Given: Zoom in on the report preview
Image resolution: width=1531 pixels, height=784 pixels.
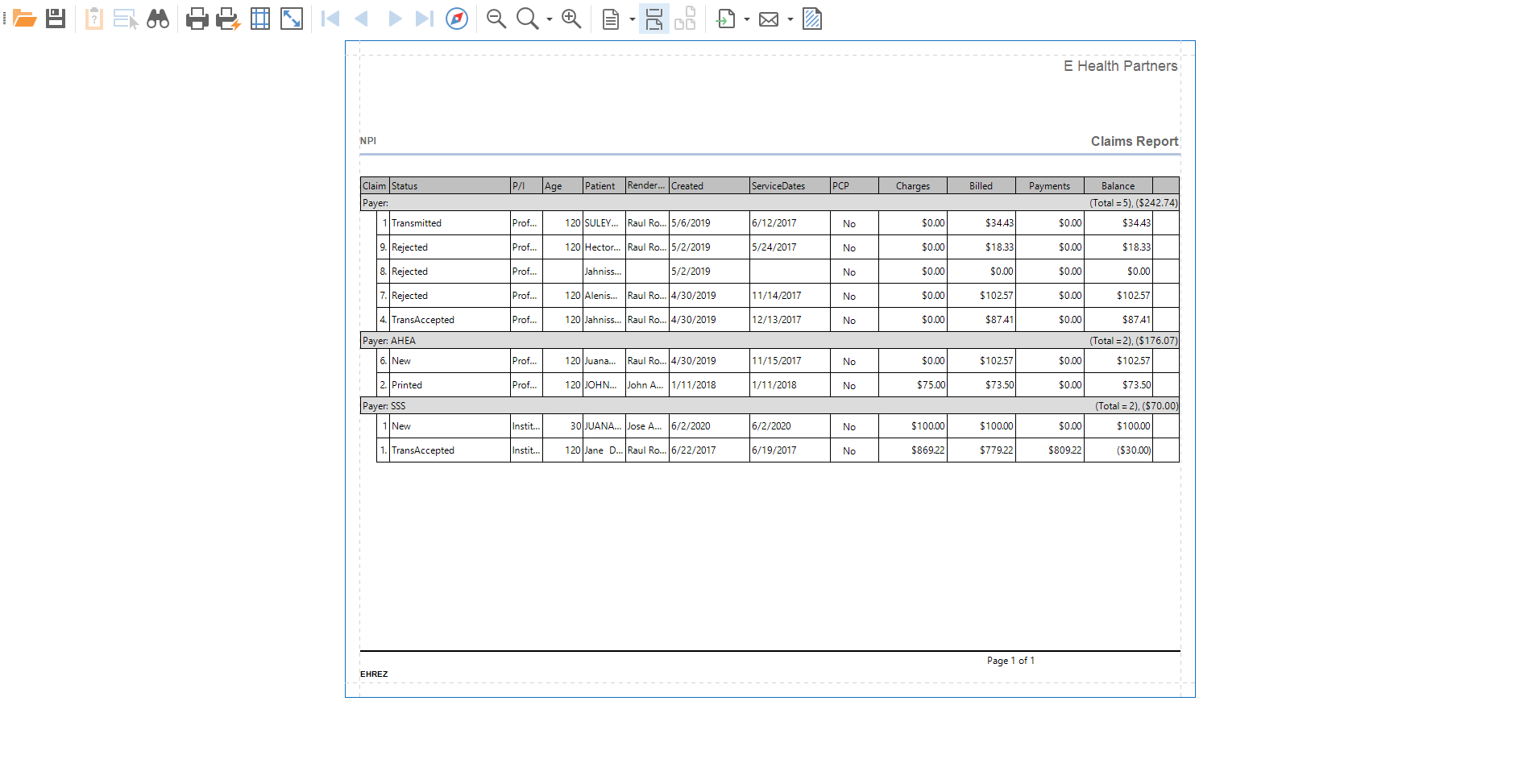Looking at the screenshot, I should coord(571,19).
